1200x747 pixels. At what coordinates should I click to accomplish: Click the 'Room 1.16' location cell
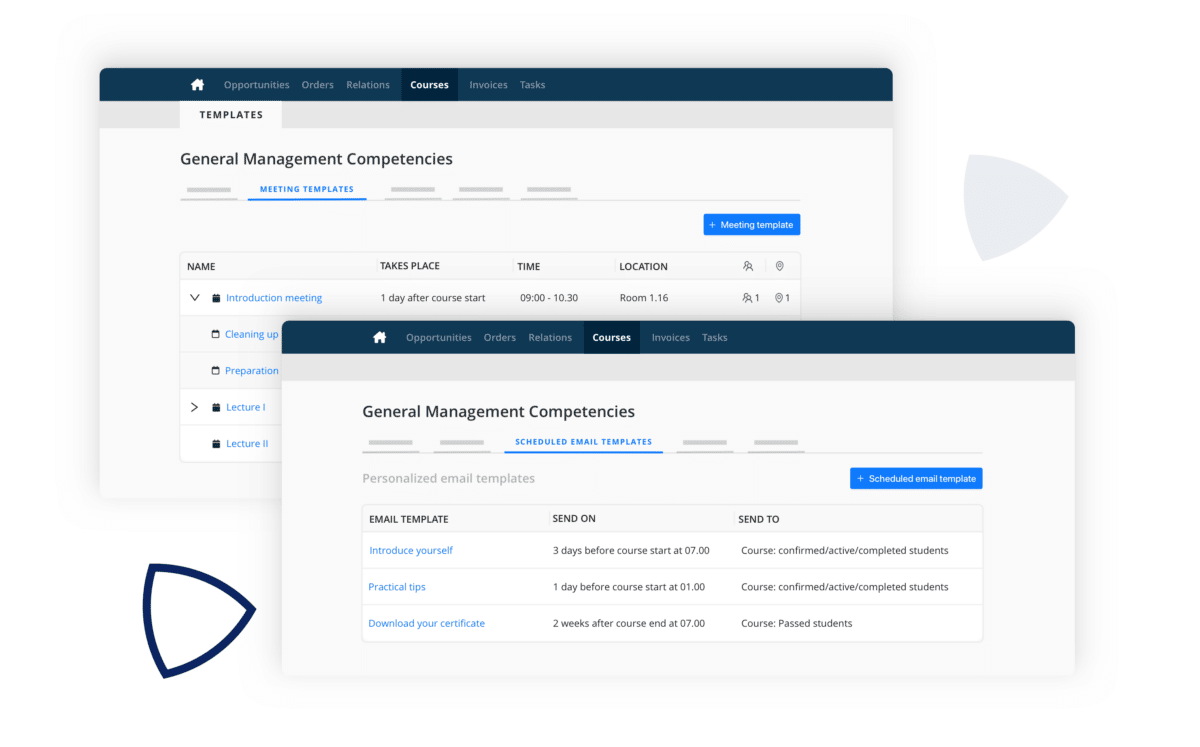point(644,298)
